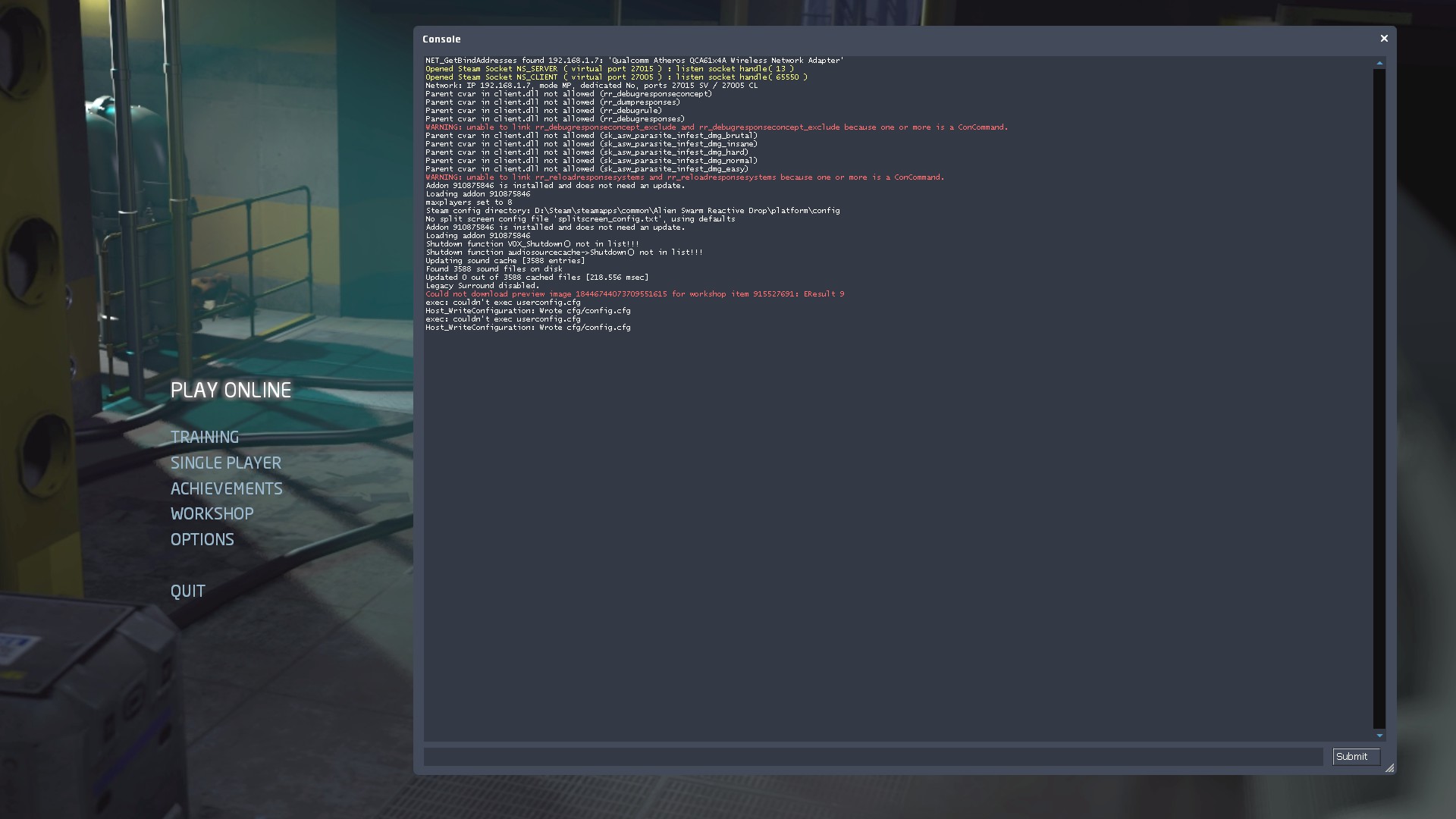
Task: Click the rr_reloadresponsesystems WARNING line
Action: [x=684, y=177]
